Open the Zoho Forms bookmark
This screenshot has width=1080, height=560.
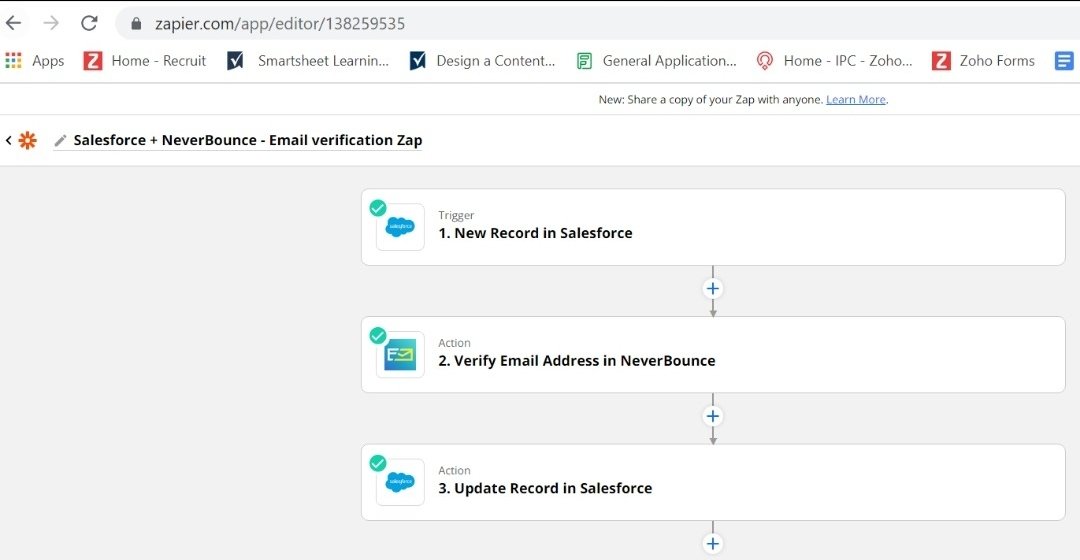[x=983, y=61]
